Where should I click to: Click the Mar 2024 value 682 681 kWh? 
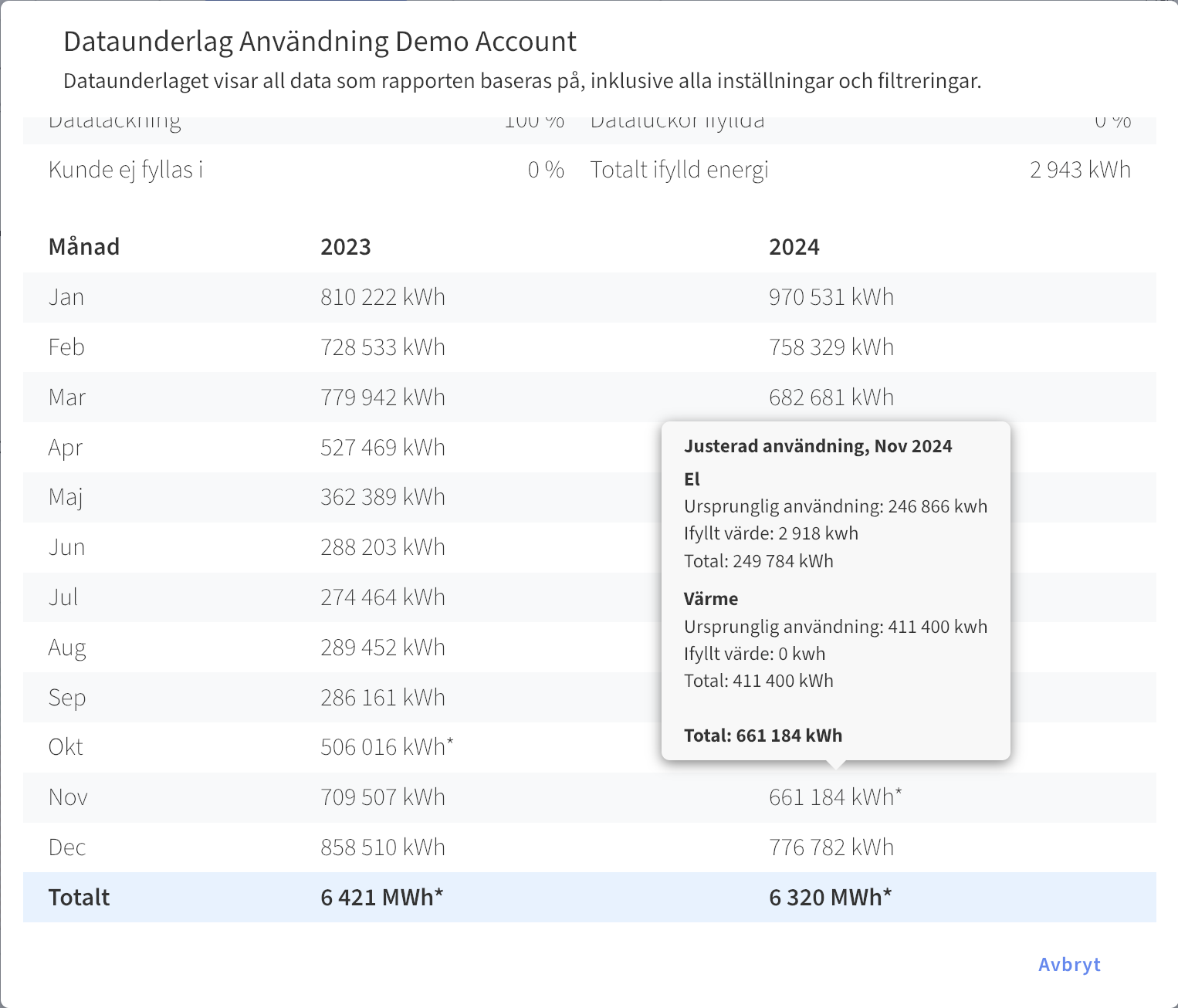pos(831,397)
